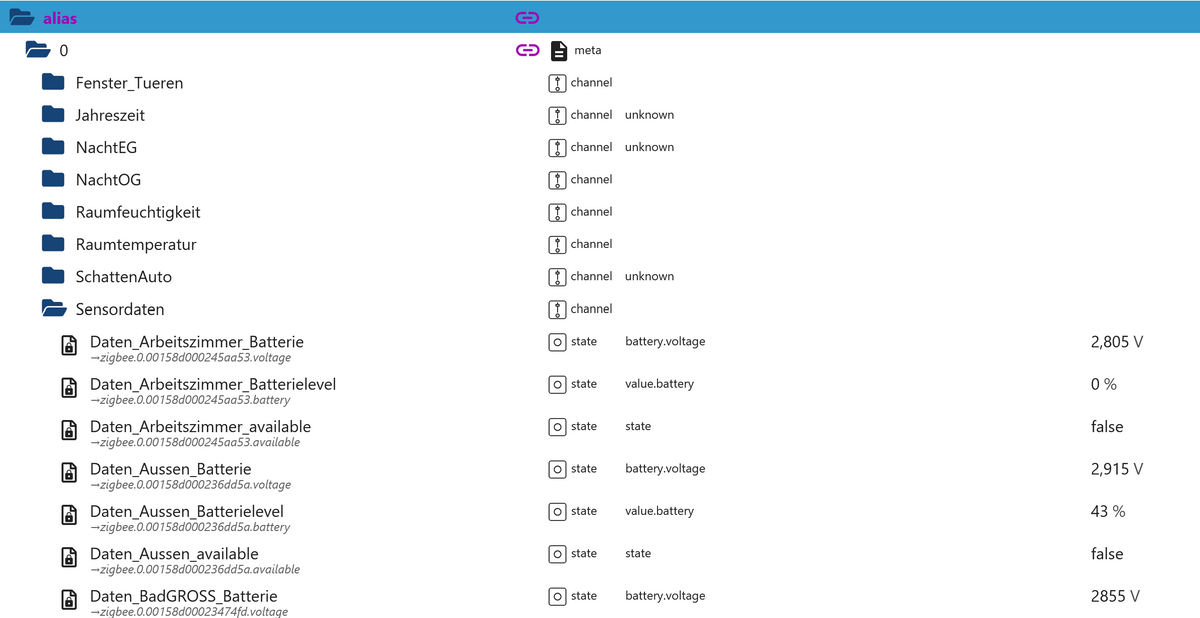Viewport: 1200px width, 618px height.
Task: Click the 2,805 V battery voltage value
Action: point(1116,342)
